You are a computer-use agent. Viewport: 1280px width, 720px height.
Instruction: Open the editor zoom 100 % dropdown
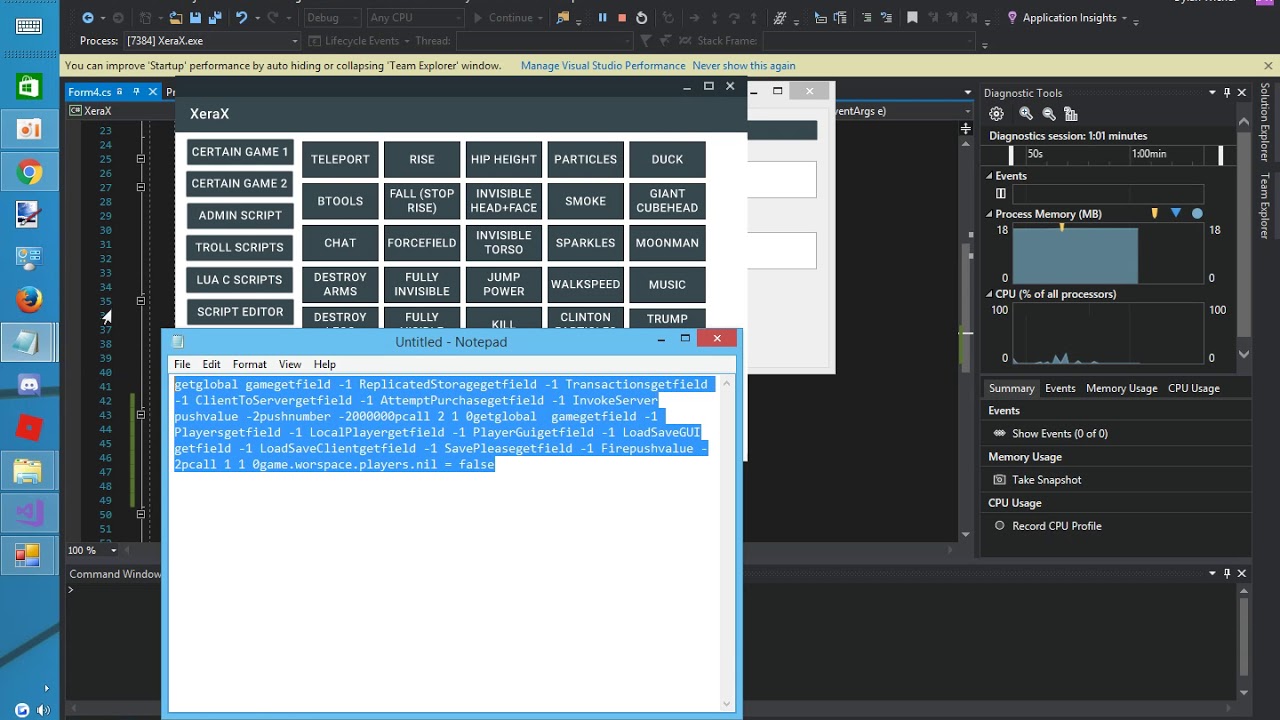113,550
